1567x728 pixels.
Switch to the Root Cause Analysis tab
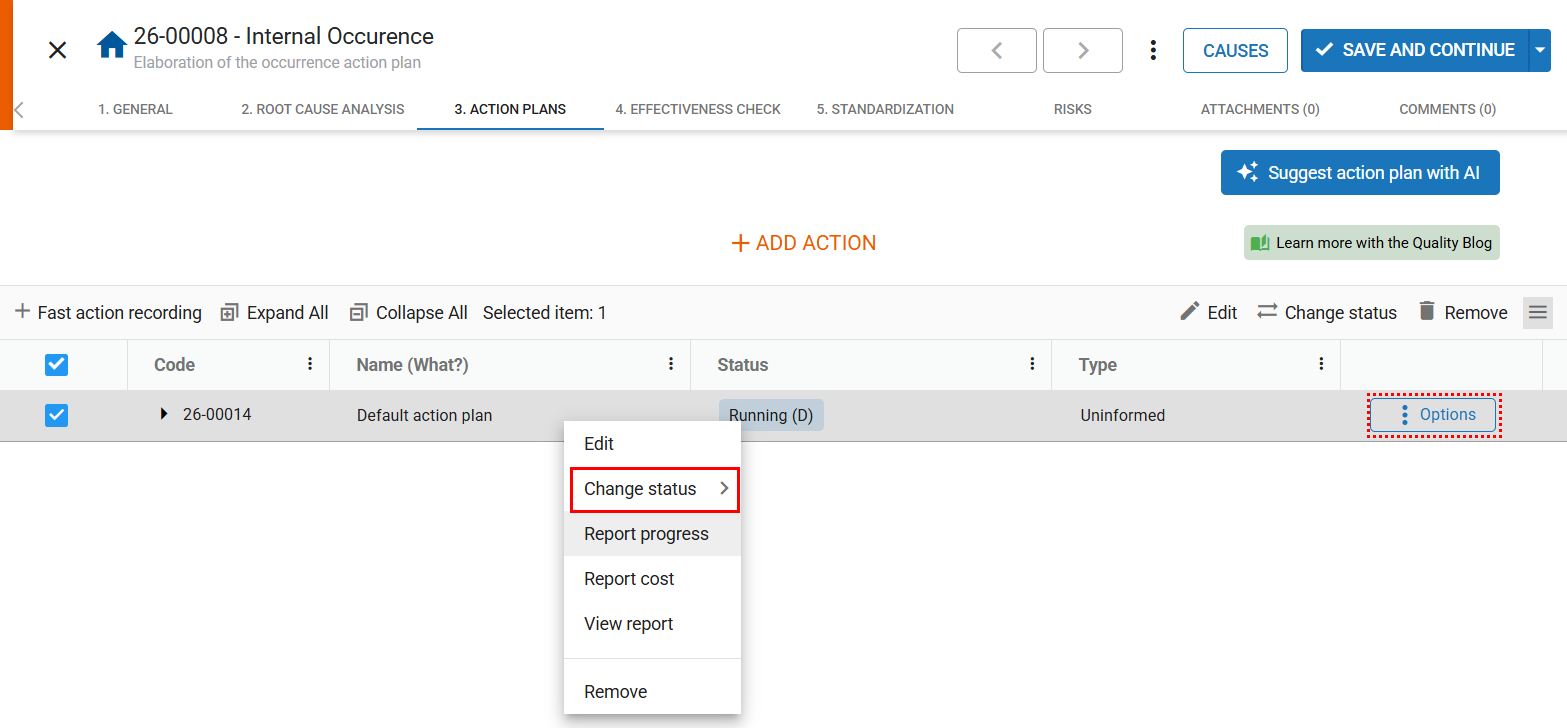click(x=322, y=109)
